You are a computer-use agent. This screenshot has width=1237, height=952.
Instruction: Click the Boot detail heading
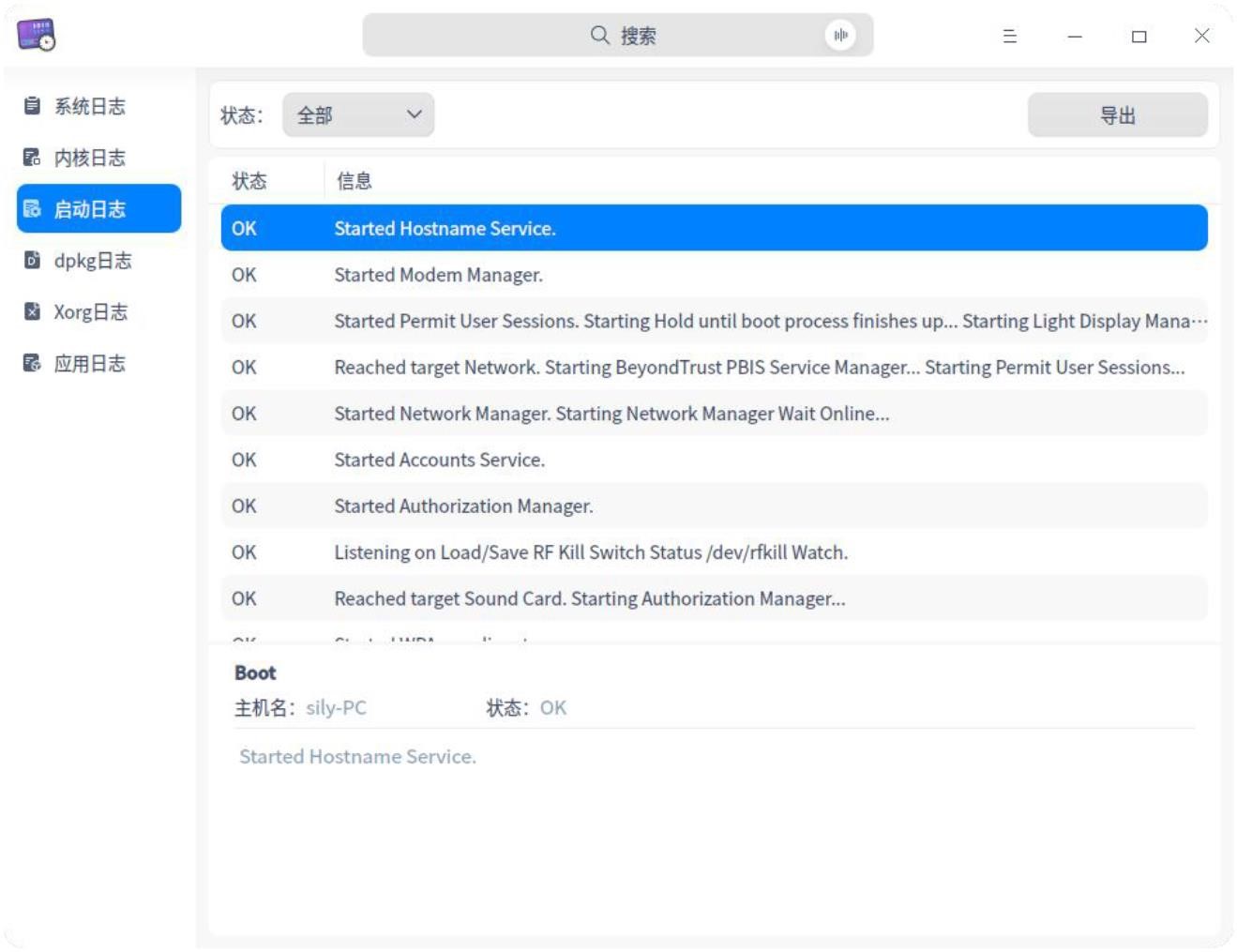[x=255, y=672]
